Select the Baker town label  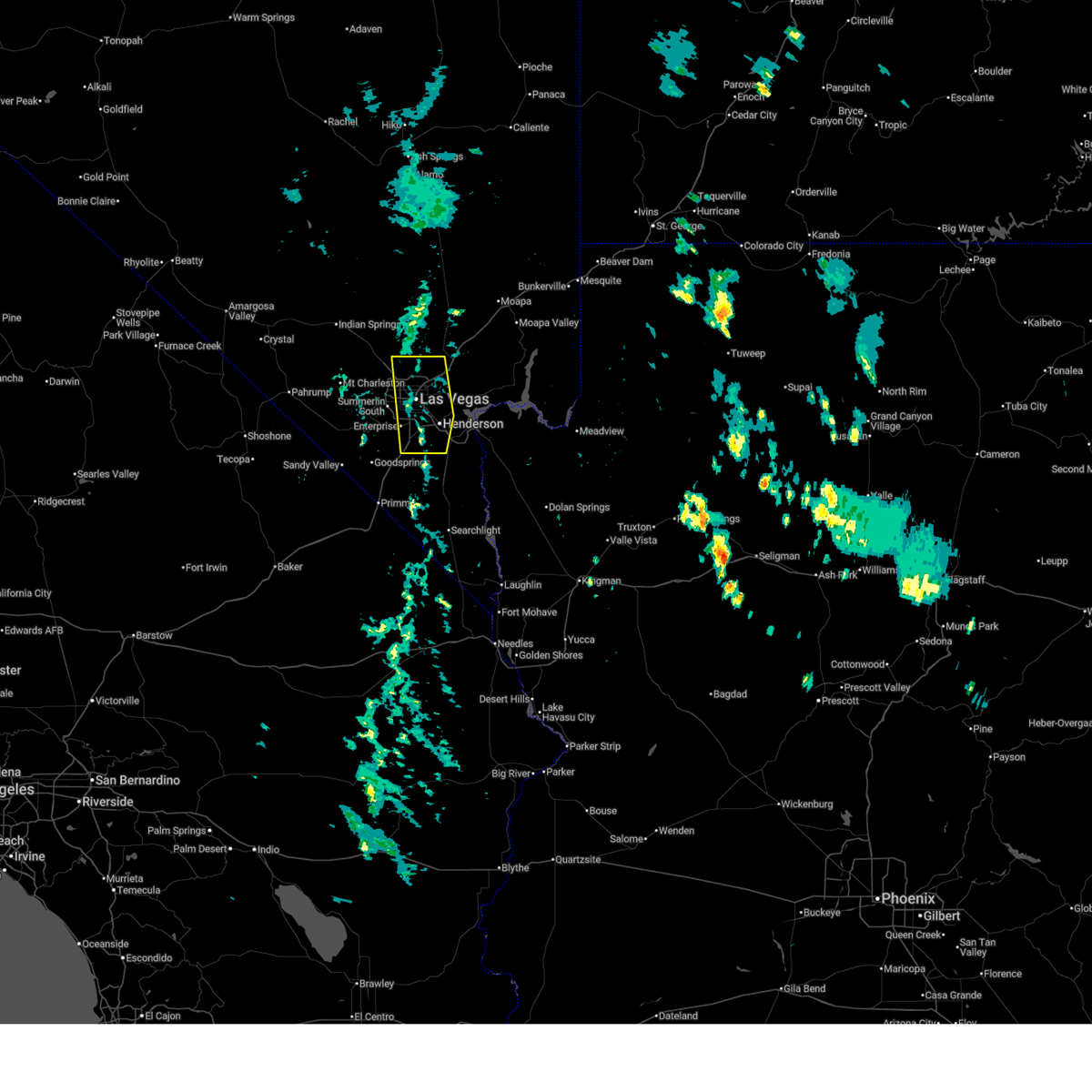tap(290, 567)
